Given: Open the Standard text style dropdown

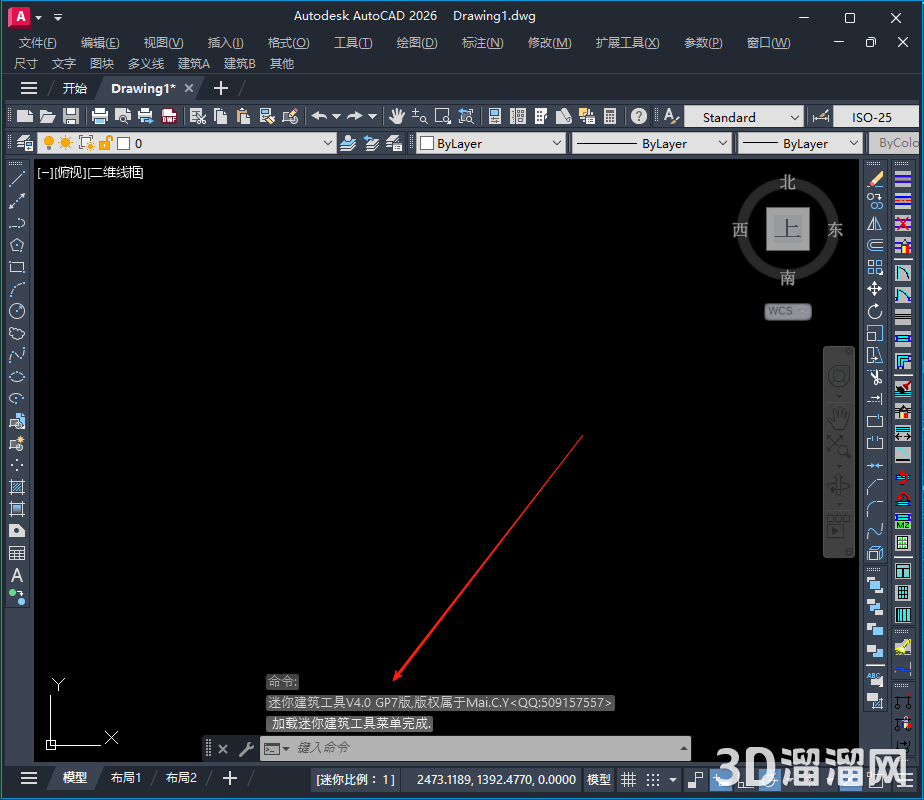Looking at the screenshot, I should pos(794,117).
